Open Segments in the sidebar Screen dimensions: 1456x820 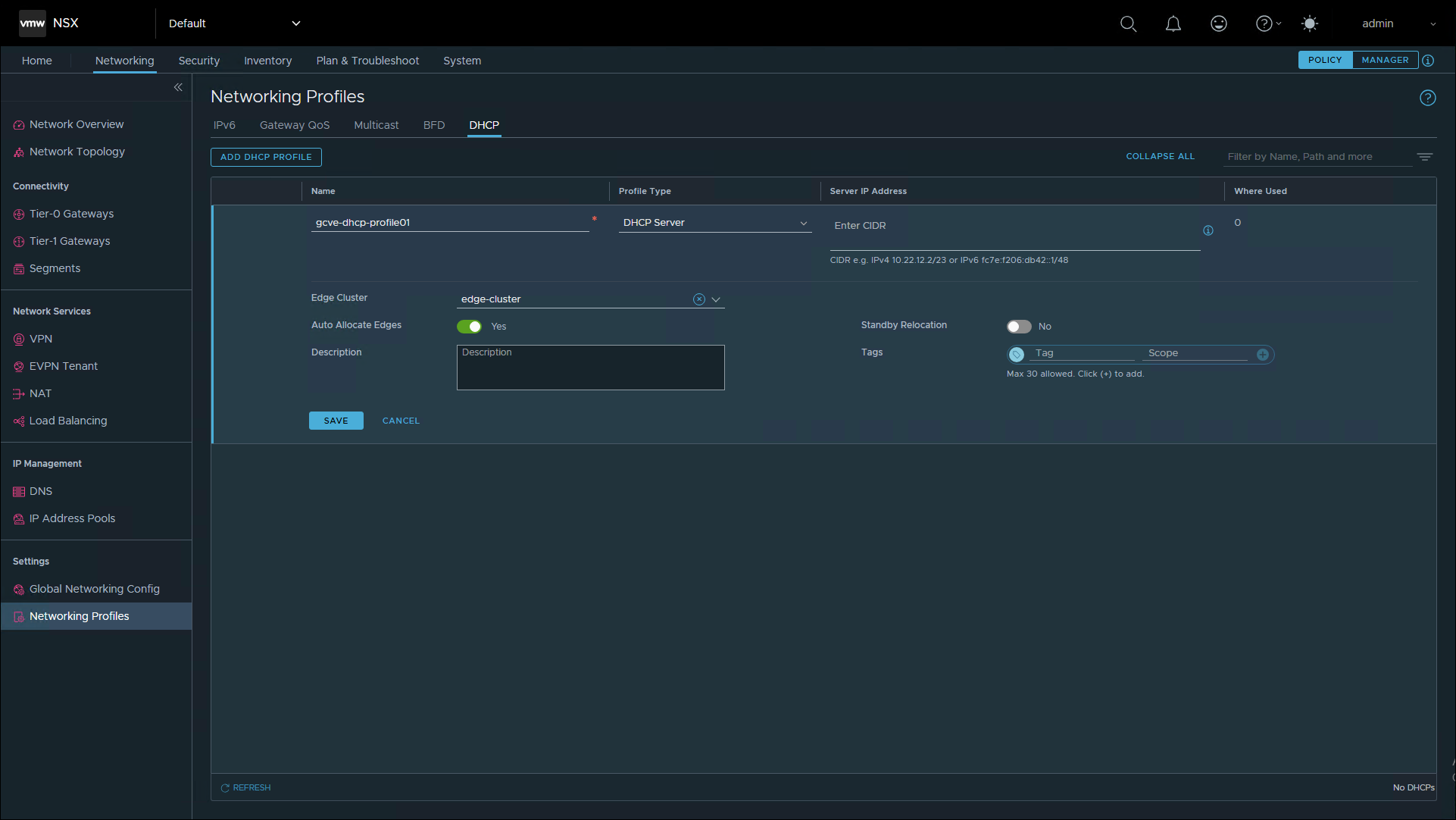55,268
